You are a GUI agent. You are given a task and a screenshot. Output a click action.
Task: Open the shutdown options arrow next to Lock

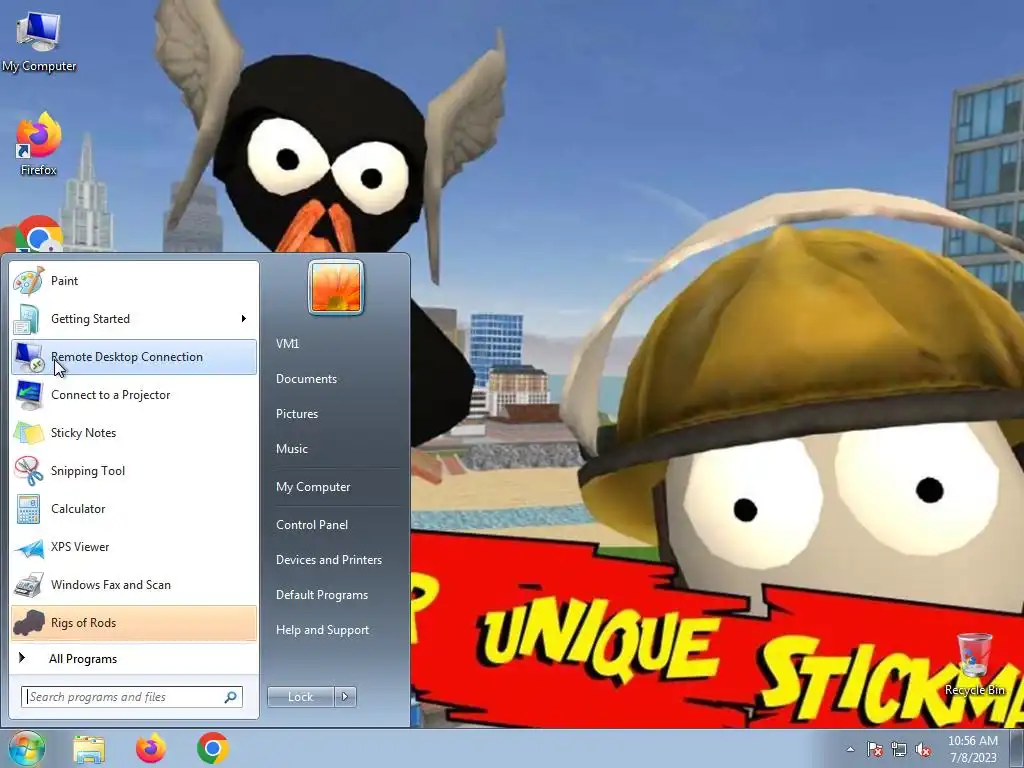(345, 697)
